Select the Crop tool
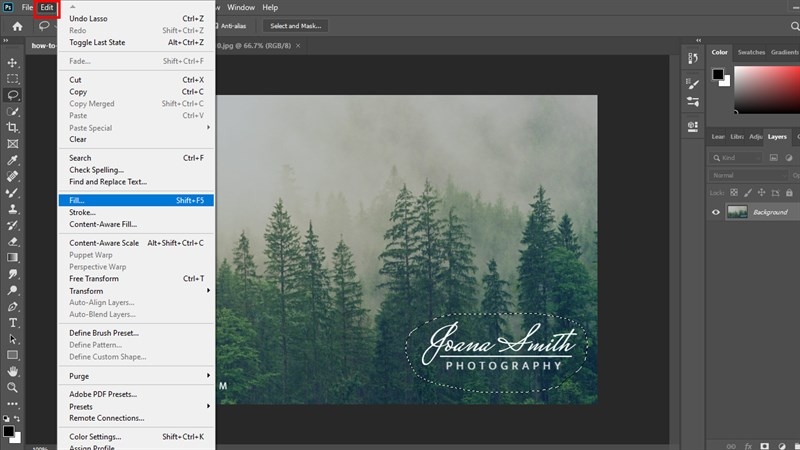 [x=13, y=127]
